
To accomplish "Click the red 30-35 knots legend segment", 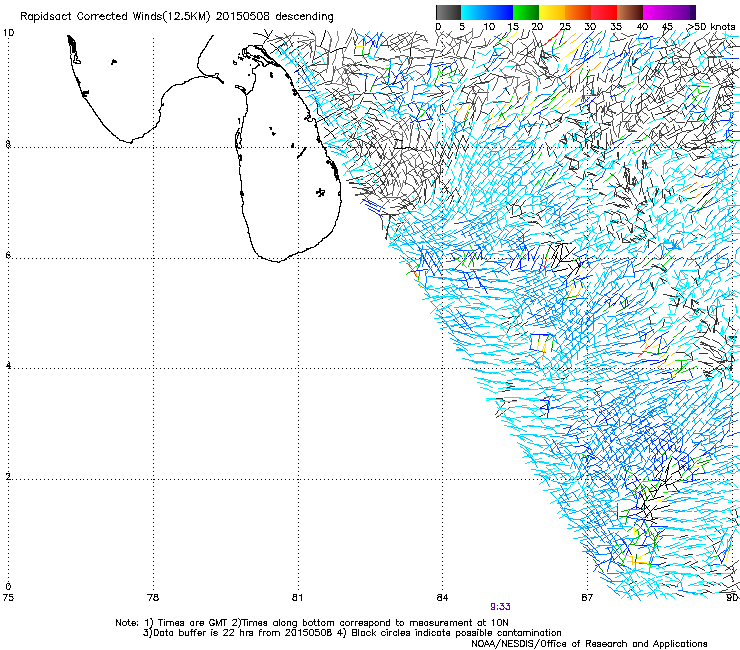I will (604, 12).
